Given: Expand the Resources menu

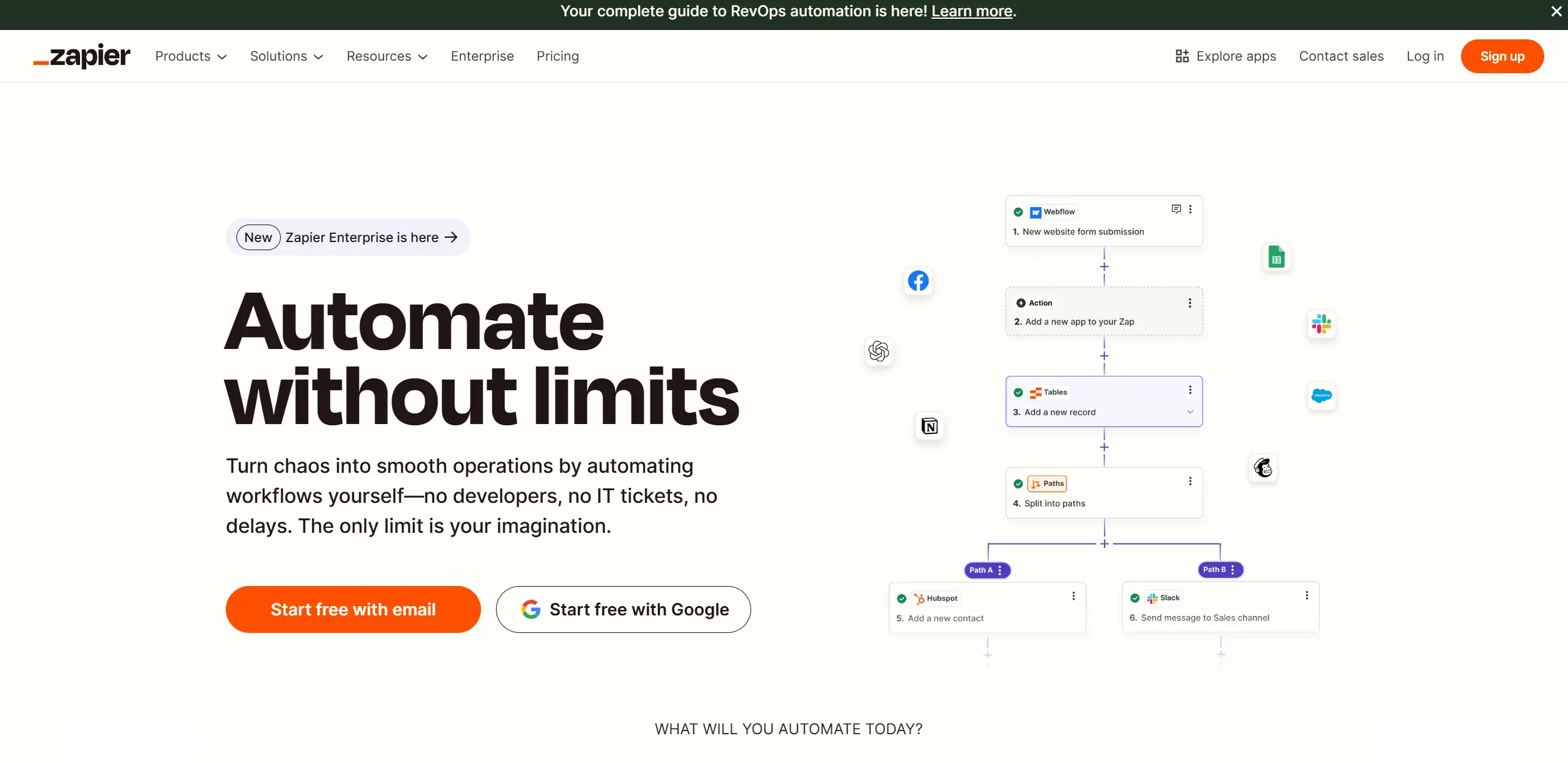Looking at the screenshot, I should point(387,56).
